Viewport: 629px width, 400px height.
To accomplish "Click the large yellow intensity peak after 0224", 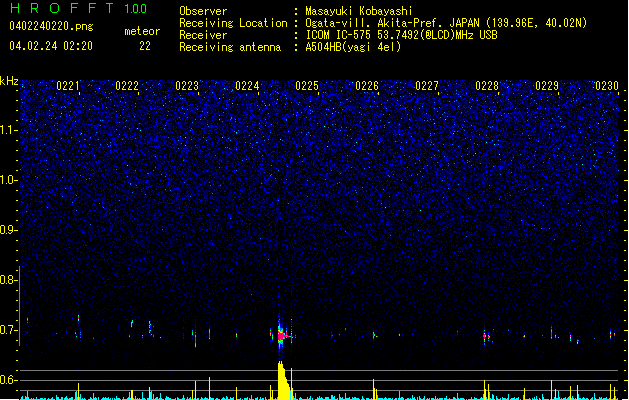I will 284,381.
